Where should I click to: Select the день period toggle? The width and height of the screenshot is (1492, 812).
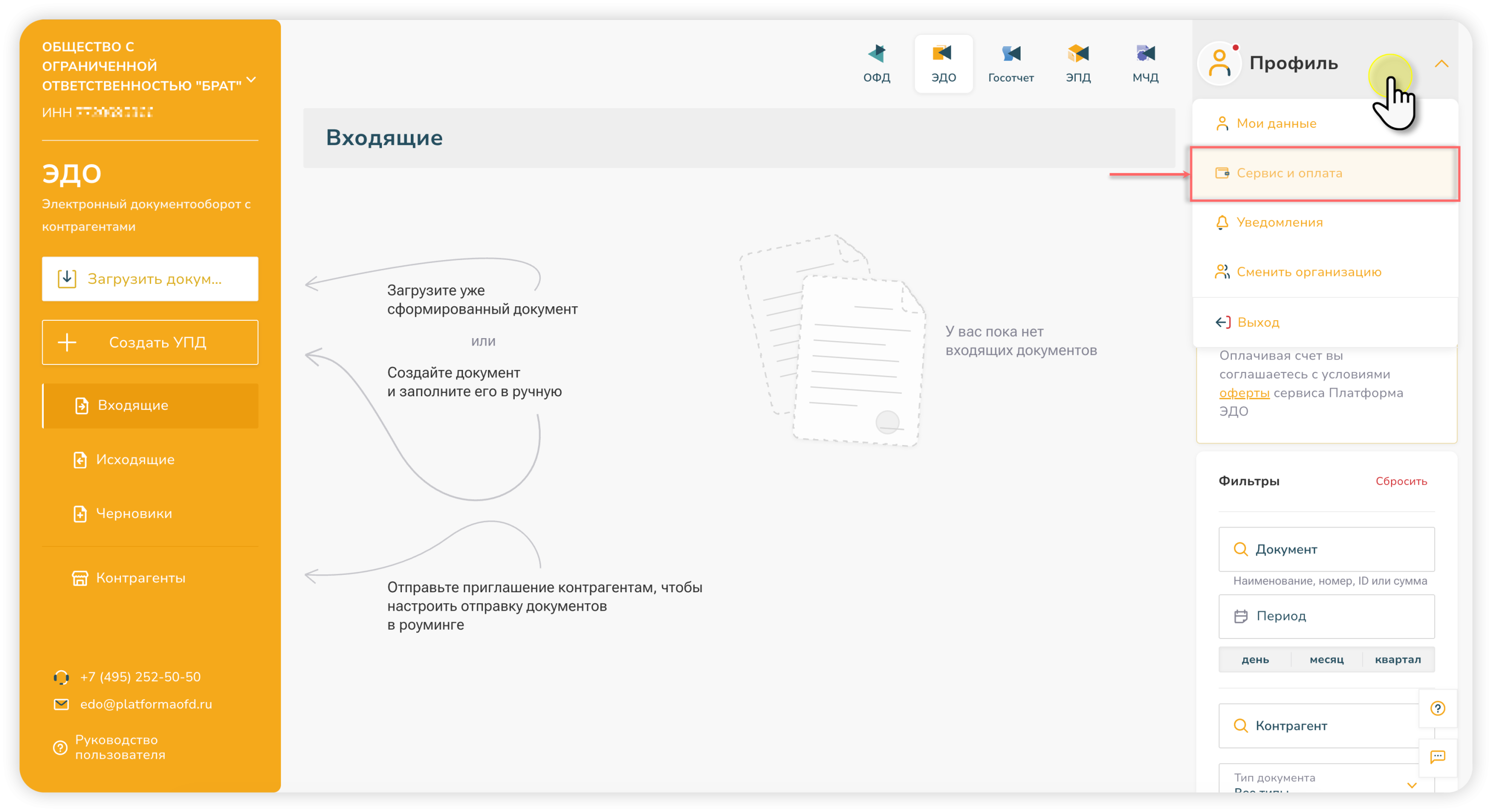pyautogui.click(x=1255, y=660)
